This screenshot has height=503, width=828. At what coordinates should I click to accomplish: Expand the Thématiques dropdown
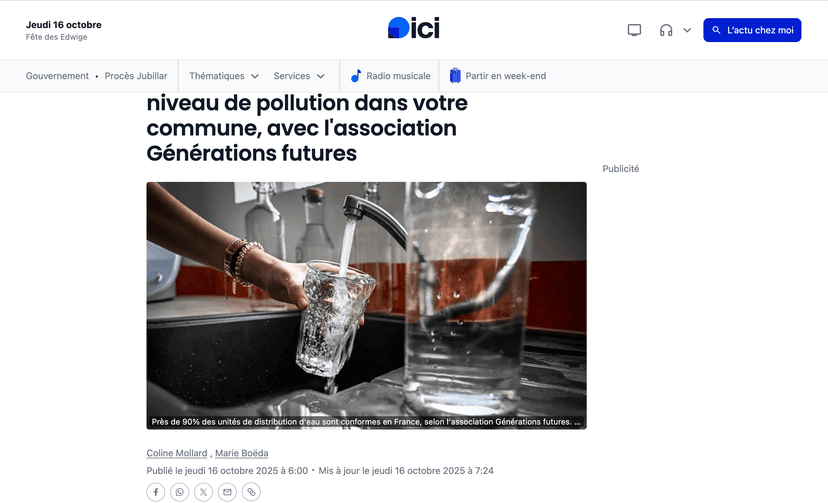coord(224,76)
